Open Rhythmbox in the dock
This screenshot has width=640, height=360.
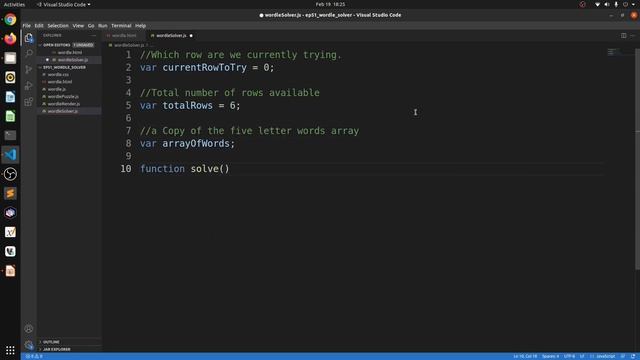coord(10,77)
